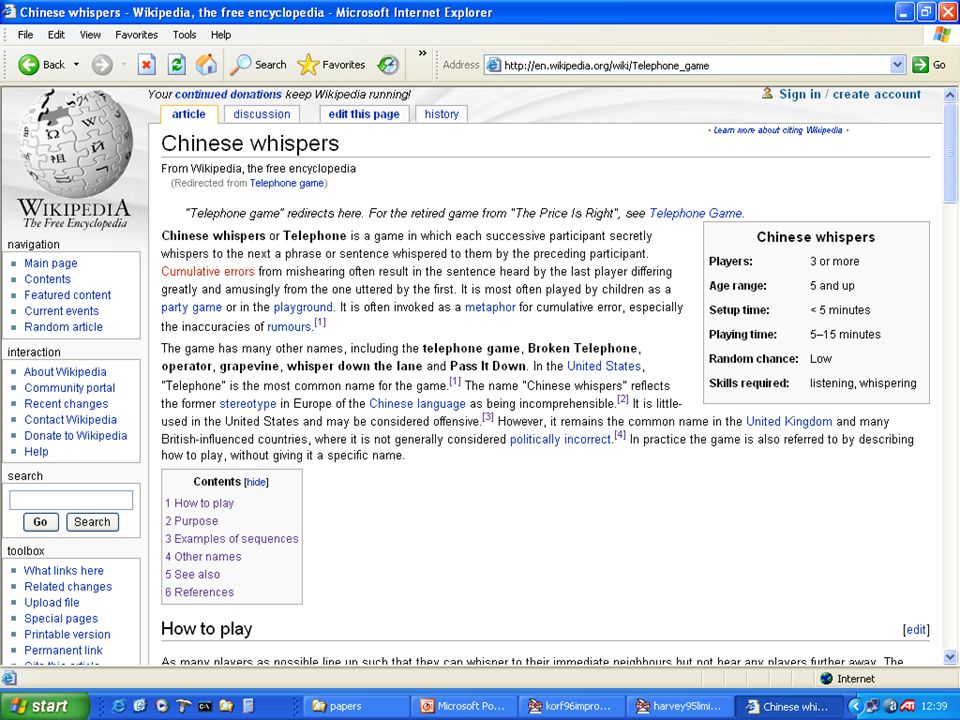Click the edit link for How to play

coord(916,629)
